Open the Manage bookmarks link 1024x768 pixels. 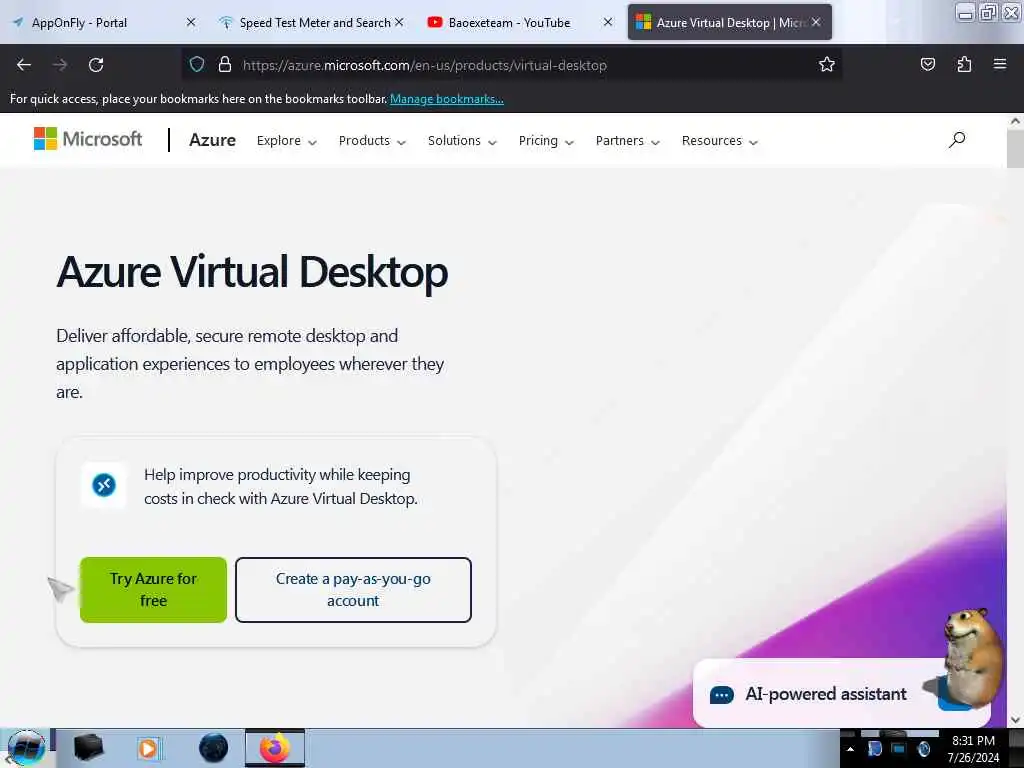point(447,99)
